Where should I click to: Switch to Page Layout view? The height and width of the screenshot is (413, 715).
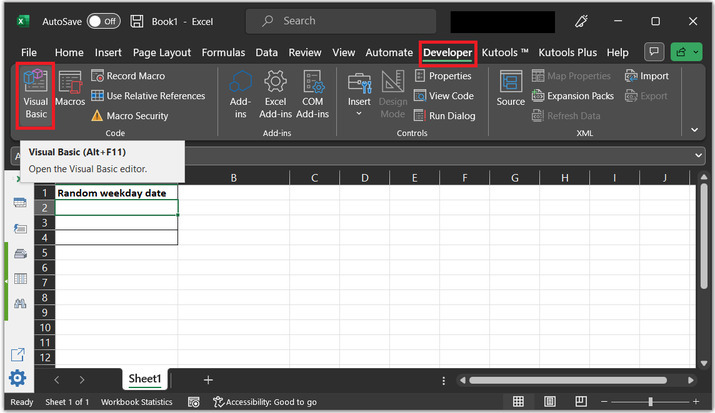(x=549, y=402)
